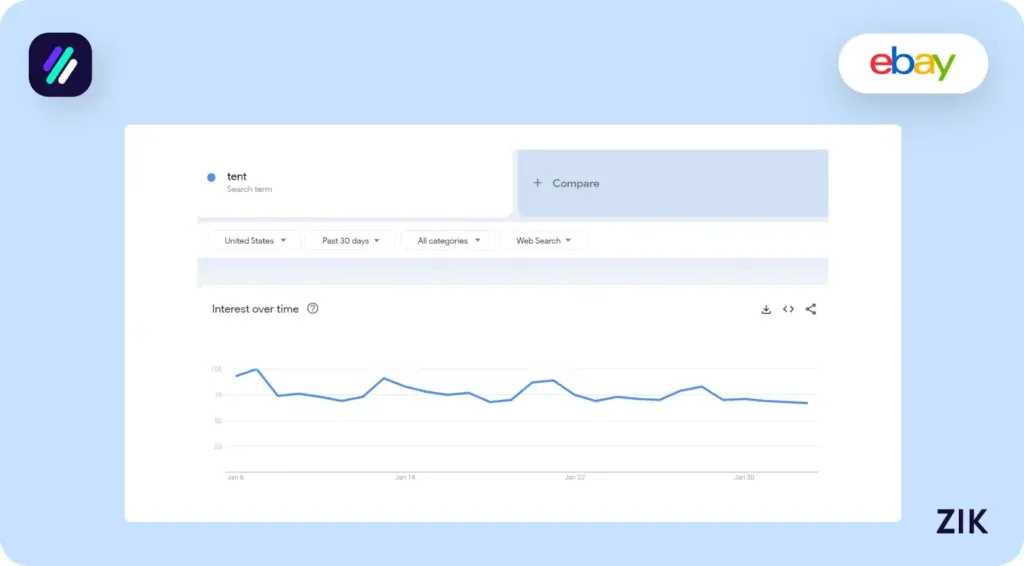Click the eBay logo badge
Screen dimensions: 1024x566
[x=912, y=64]
